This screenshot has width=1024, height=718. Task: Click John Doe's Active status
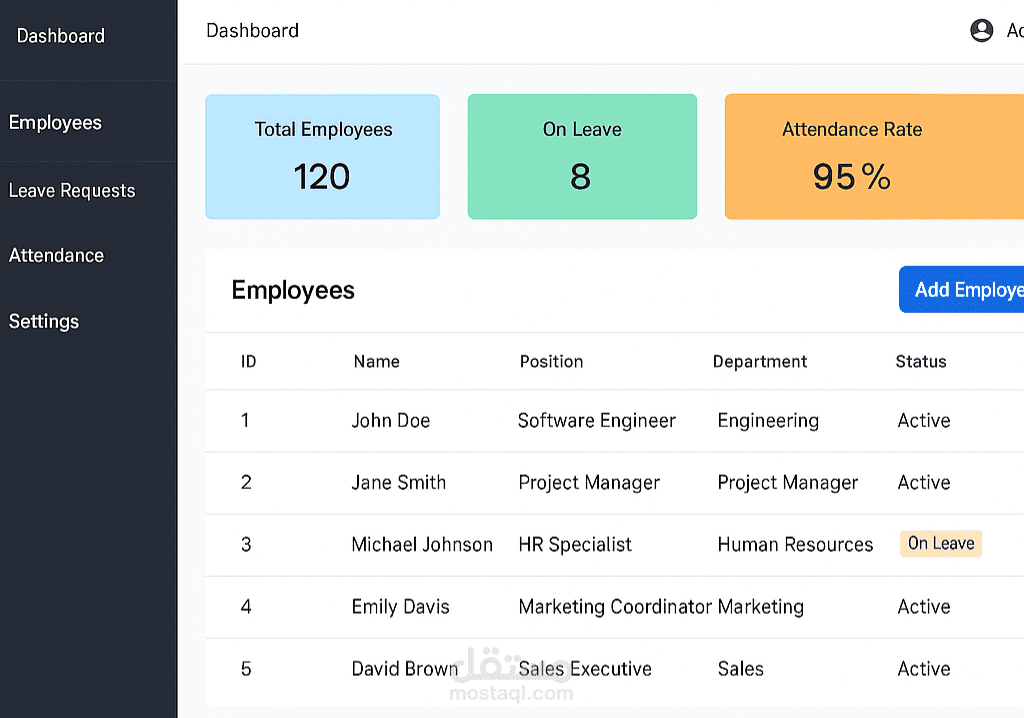coord(924,421)
